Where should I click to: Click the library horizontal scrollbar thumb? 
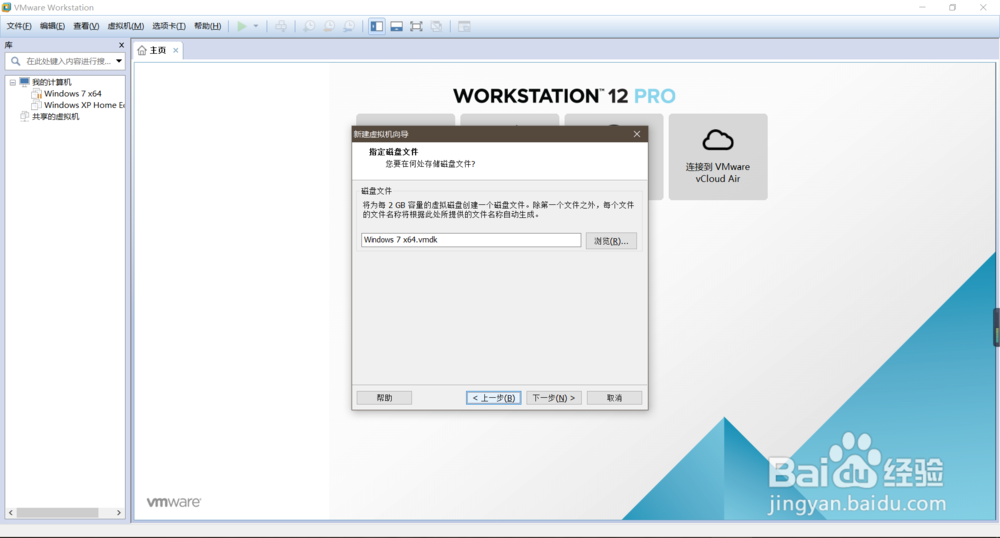[x=57, y=513]
